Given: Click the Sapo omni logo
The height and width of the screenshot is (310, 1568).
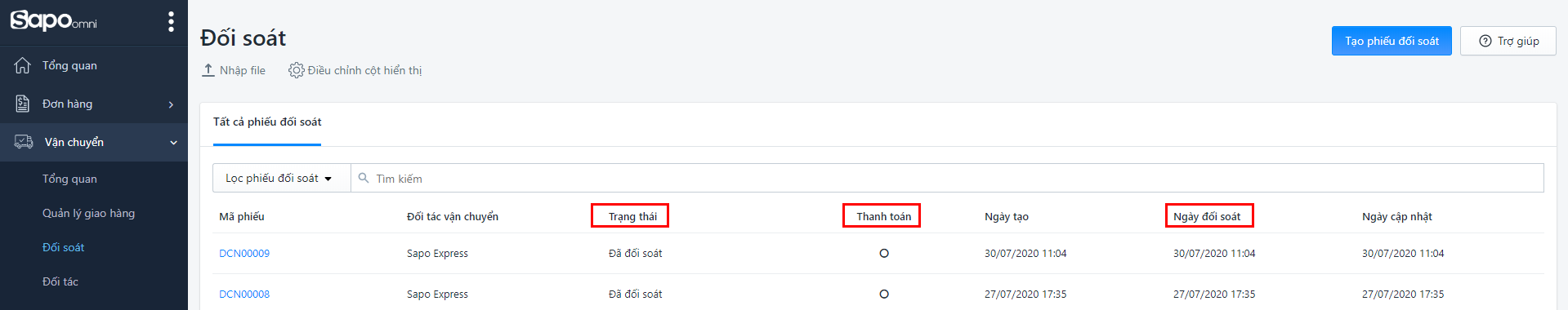Looking at the screenshot, I should (x=54, y=20).
